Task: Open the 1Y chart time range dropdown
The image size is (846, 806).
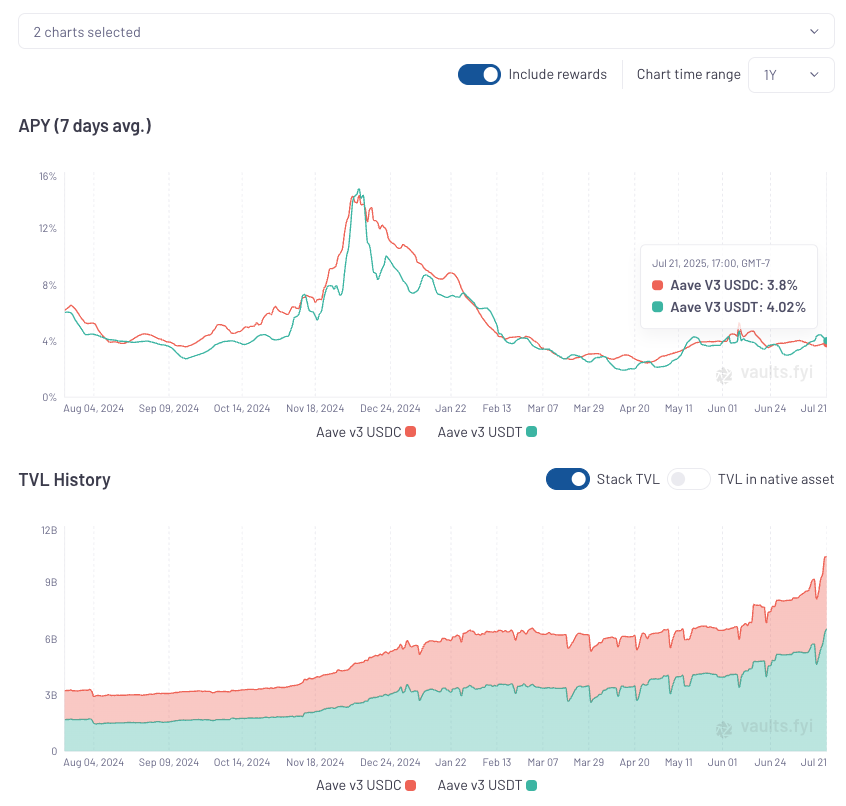Action: point(791,75)
